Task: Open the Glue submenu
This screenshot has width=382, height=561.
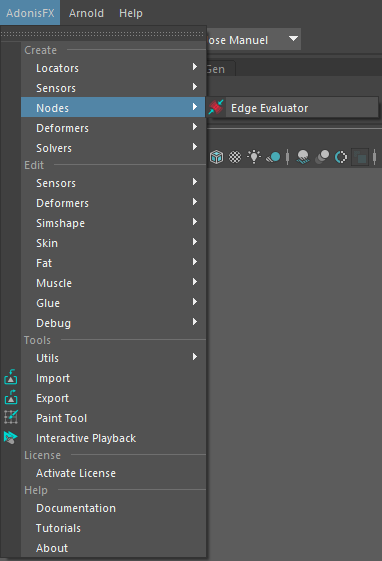Action: pyautogui.click(x=113, y=303)
